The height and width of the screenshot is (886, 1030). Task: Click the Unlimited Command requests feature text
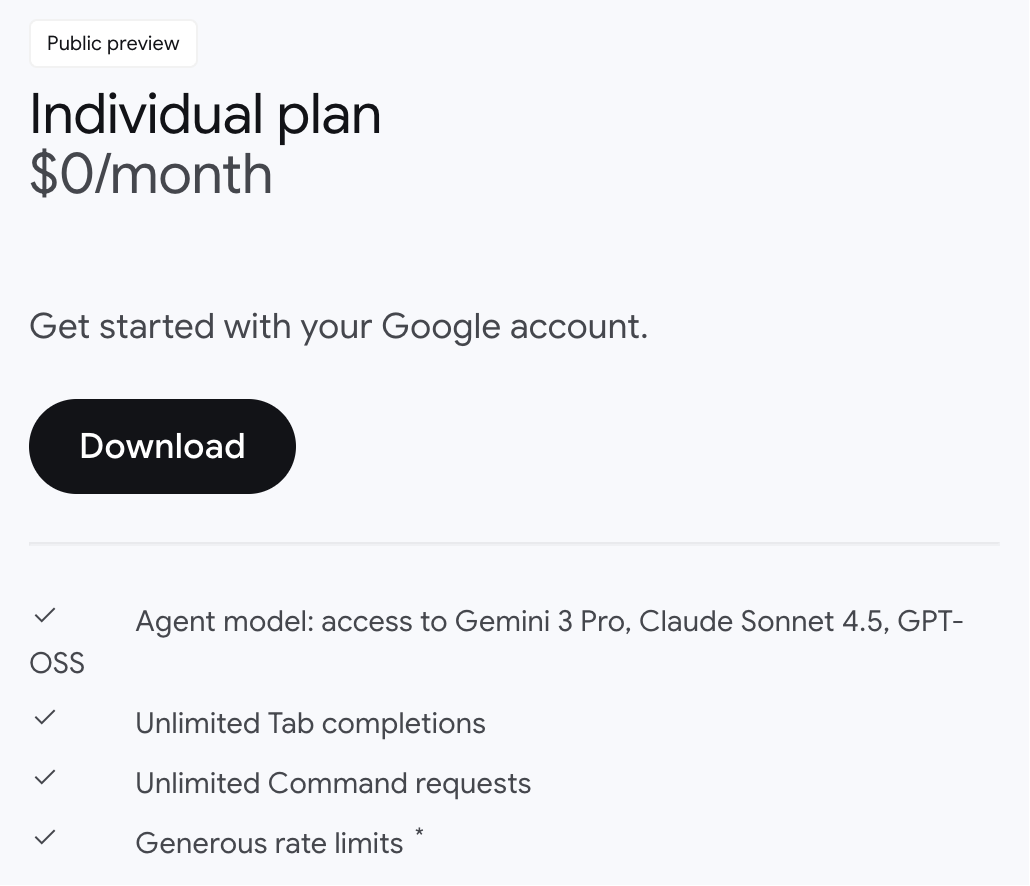[333, 784]
